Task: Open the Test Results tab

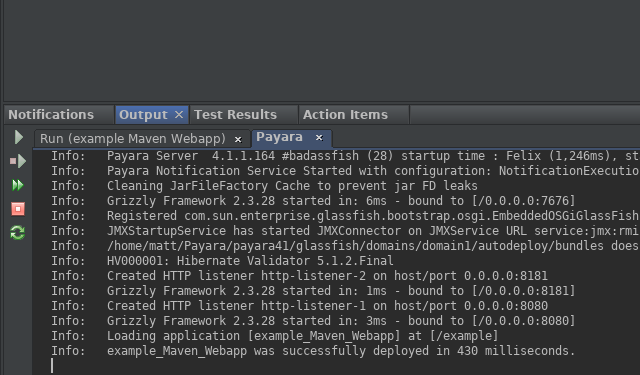Action: pyautogui.click(x=236, y=115)
